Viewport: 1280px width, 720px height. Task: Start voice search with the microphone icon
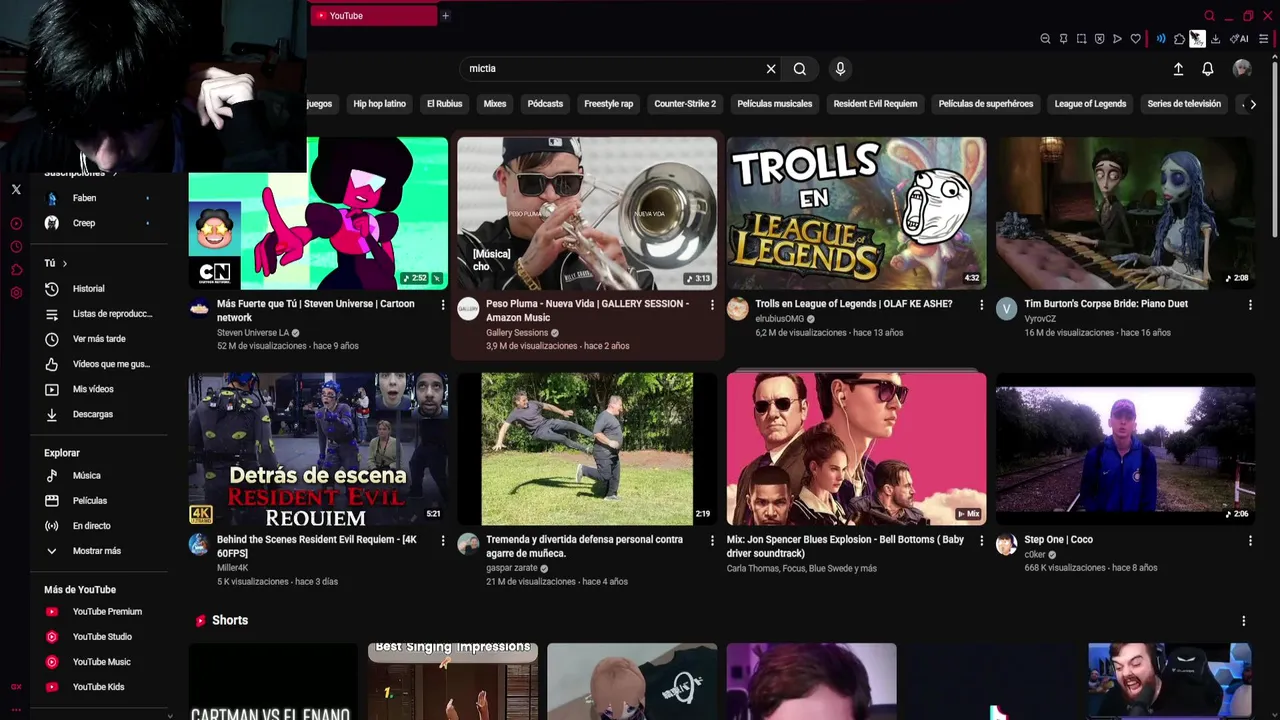840,69
